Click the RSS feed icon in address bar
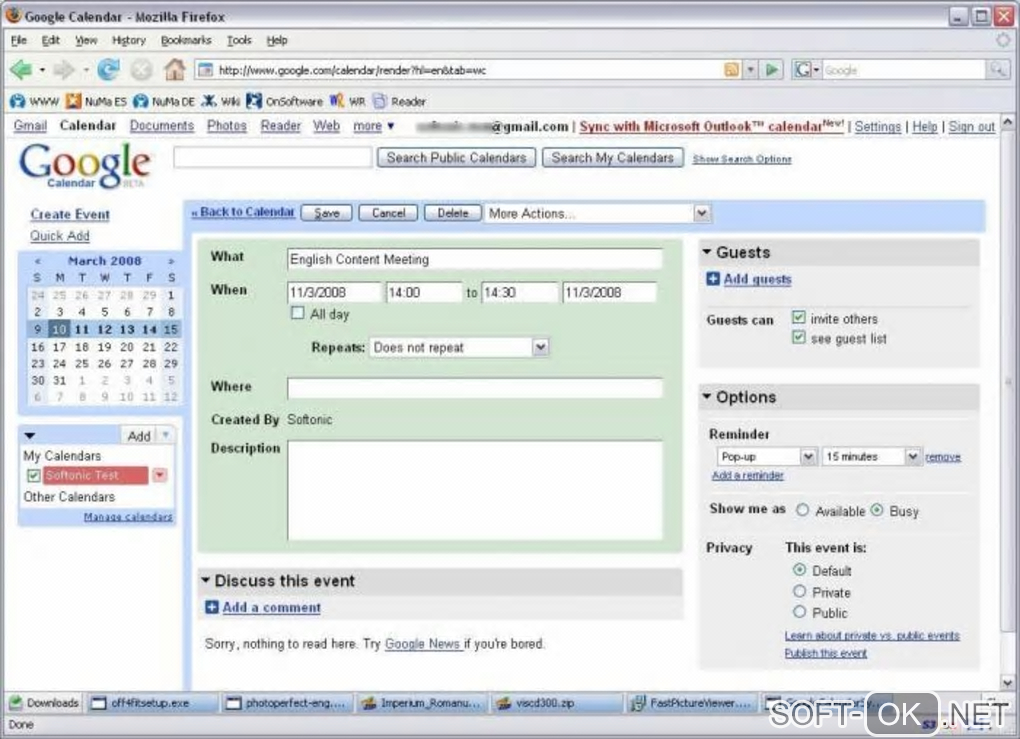Image resolution: width=1020 pixels, height=739 pixels. pyautogui.click(x=732, y=70)
